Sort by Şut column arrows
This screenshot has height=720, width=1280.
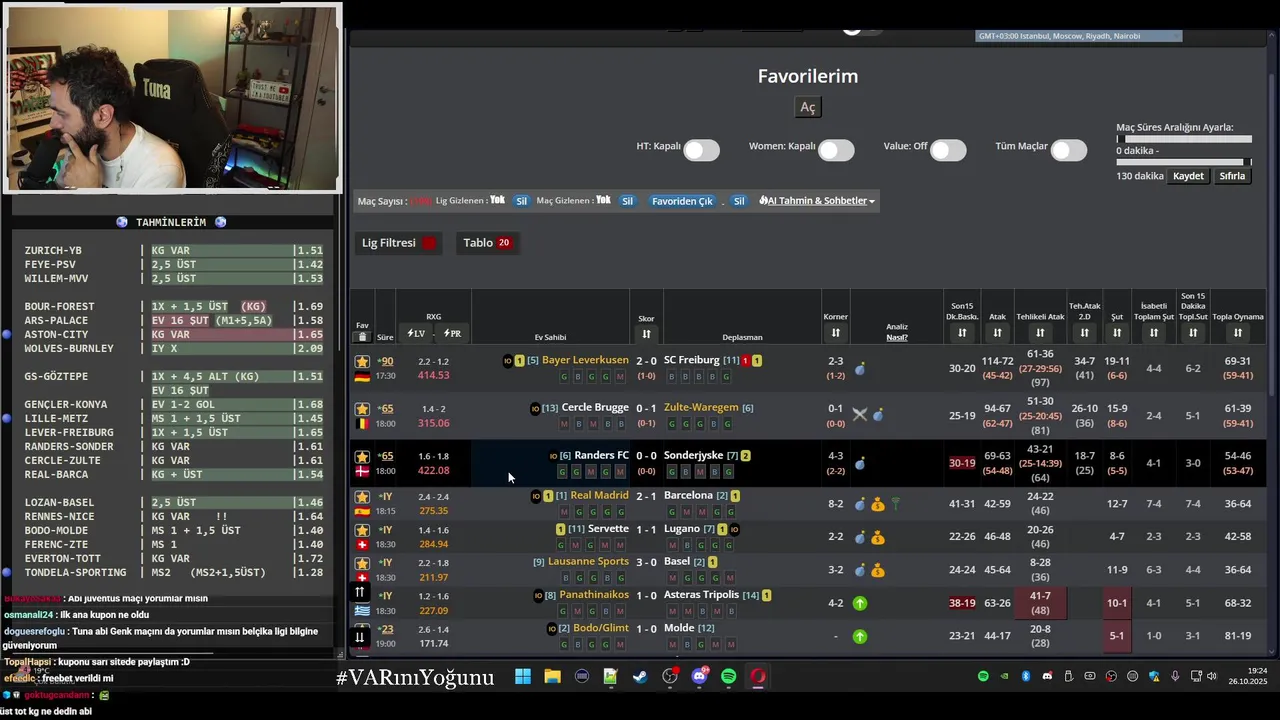pos(1117,333)
